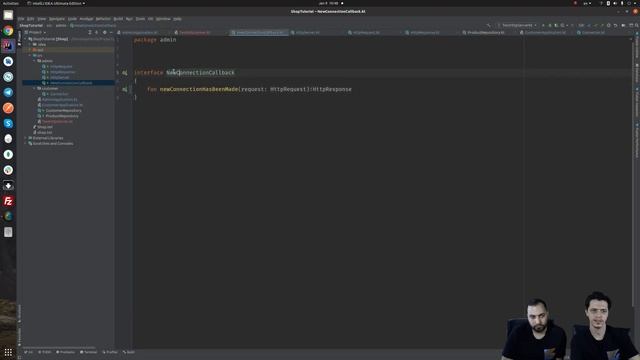The height and width of the screenshot is (360, 640).
Task: Open the Files app in the dock
Action: 8,15
